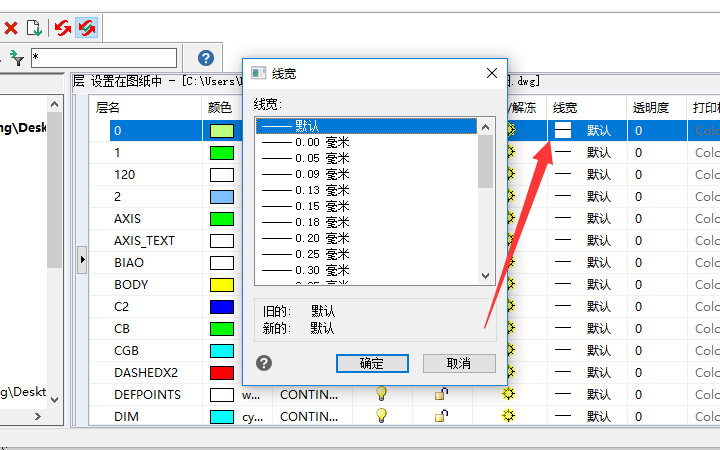Select 默认 in the line width list
Viewport: 720px width, 450px height.
pyautogui.click(x=366, y=126)
